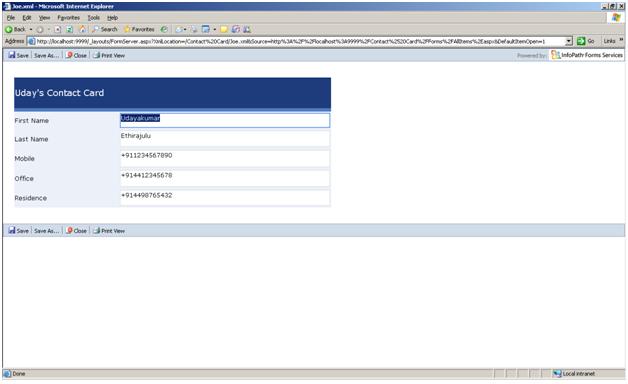
Task: Click Close in the bottom form toolbar
Action: pyautogui.click(x=76, y=231)
